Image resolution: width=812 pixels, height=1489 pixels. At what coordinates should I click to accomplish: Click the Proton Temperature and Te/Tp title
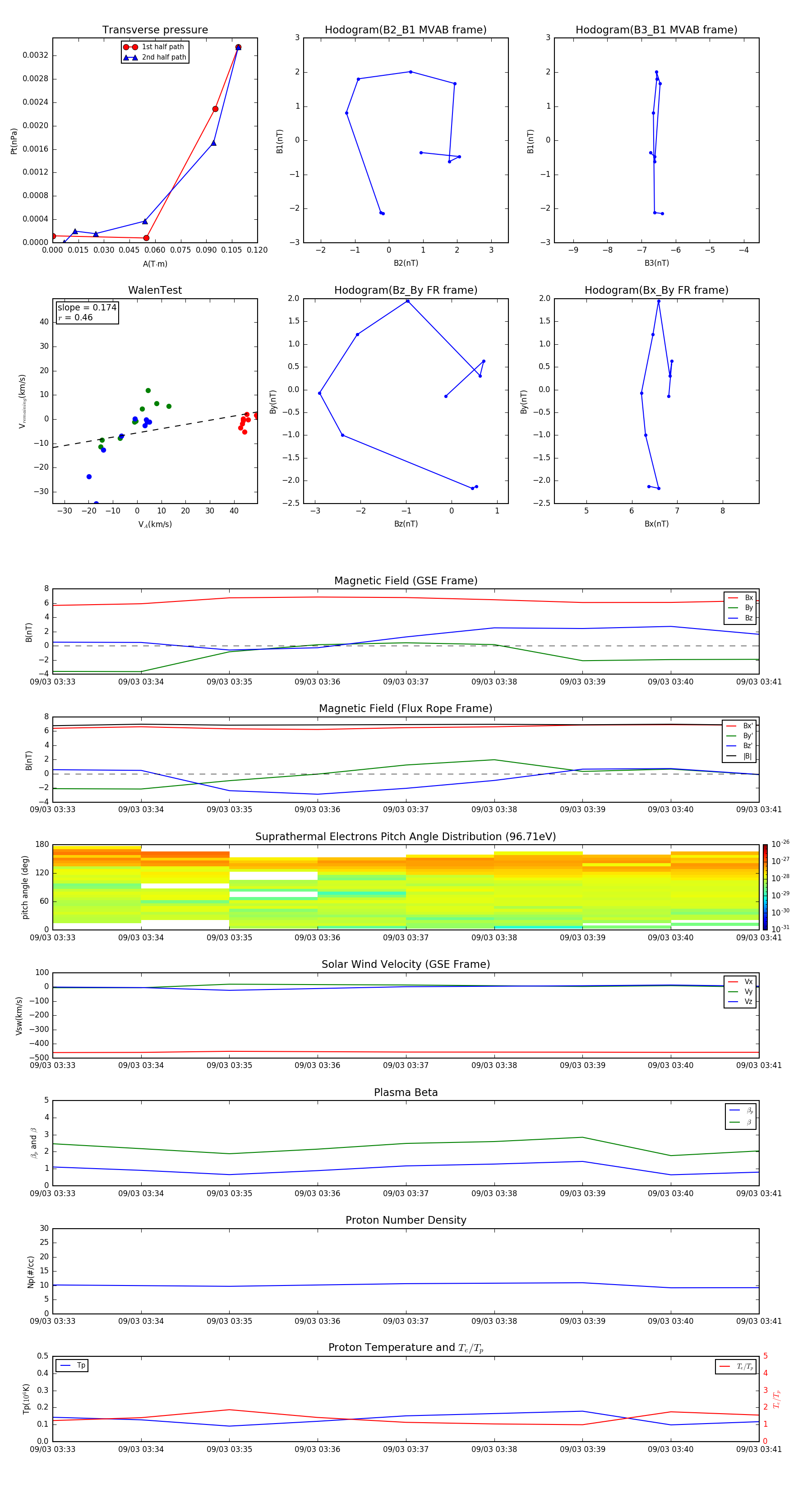tap(406, 1347)
